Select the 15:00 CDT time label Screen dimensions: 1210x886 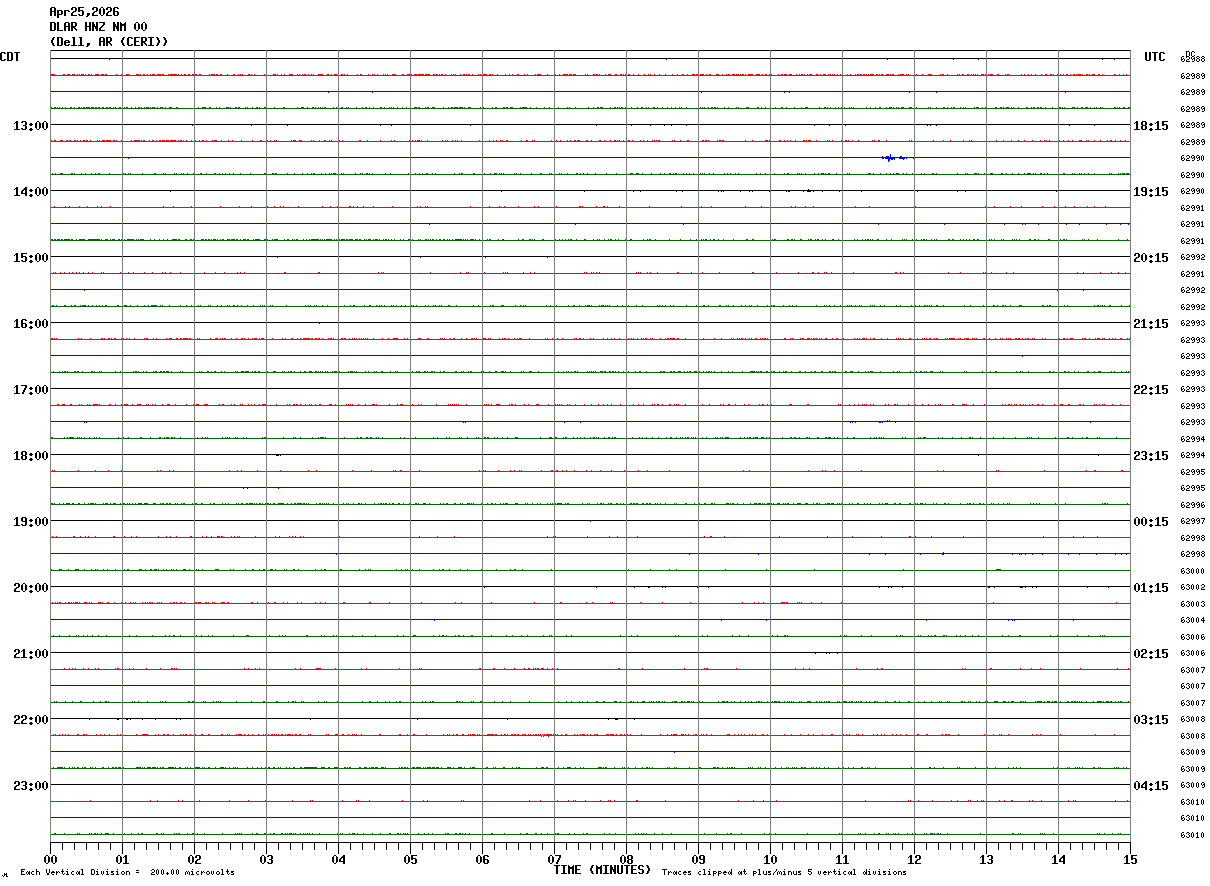[x=31, y=257]
